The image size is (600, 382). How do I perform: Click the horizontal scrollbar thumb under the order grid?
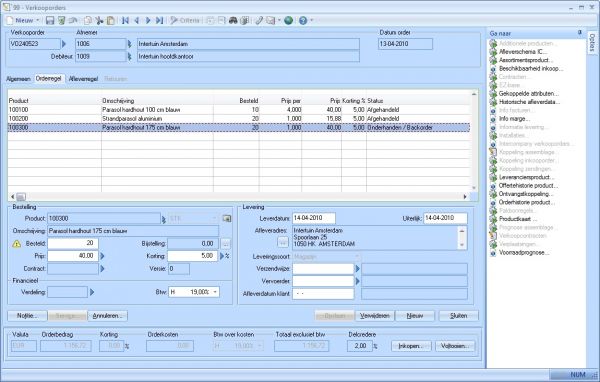click(21, 197)
